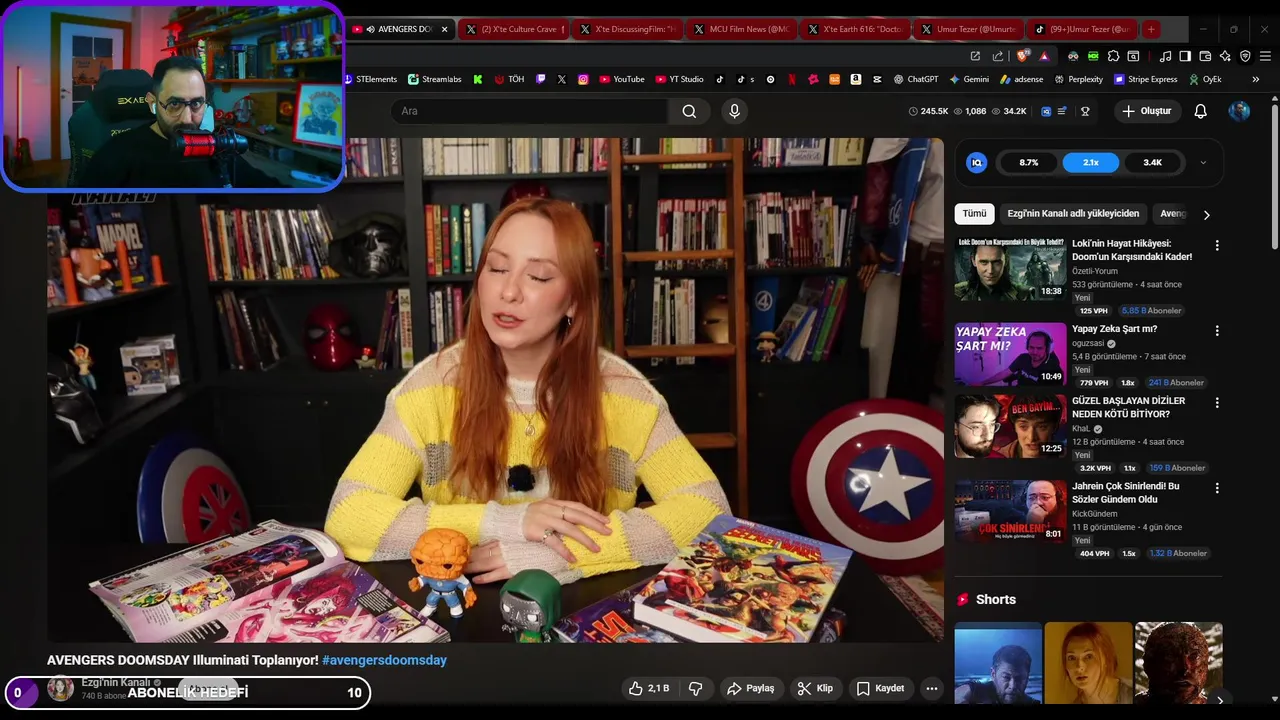Click the #avengersdoomsday hashtag link
1280x720 pixels.
(x=384, y=660)
